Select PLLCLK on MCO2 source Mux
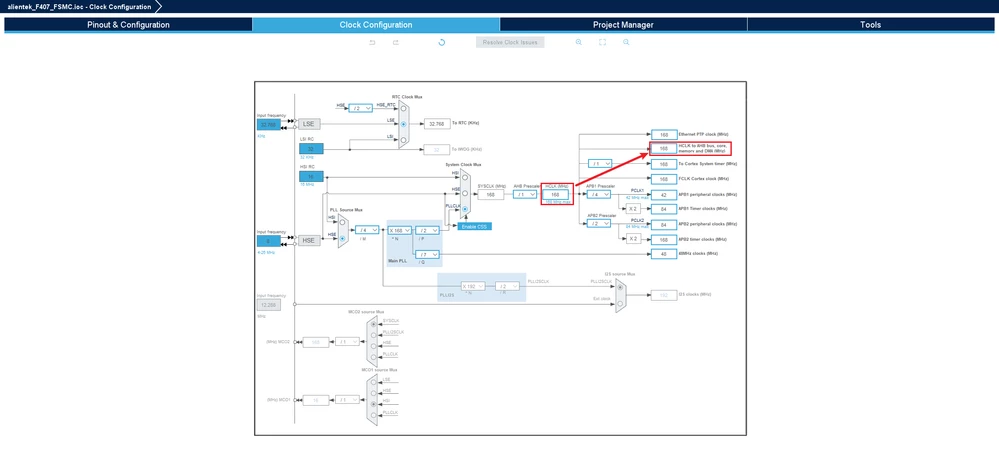Screen dimensions: 999x471 tap(373, 357)
